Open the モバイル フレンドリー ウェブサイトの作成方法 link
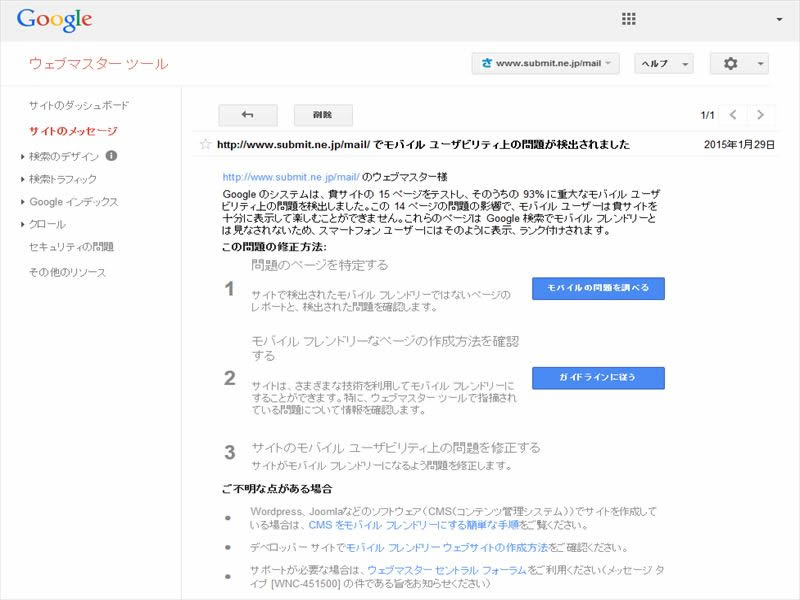This screenshot has height=600, width=800. click(447, 548)
